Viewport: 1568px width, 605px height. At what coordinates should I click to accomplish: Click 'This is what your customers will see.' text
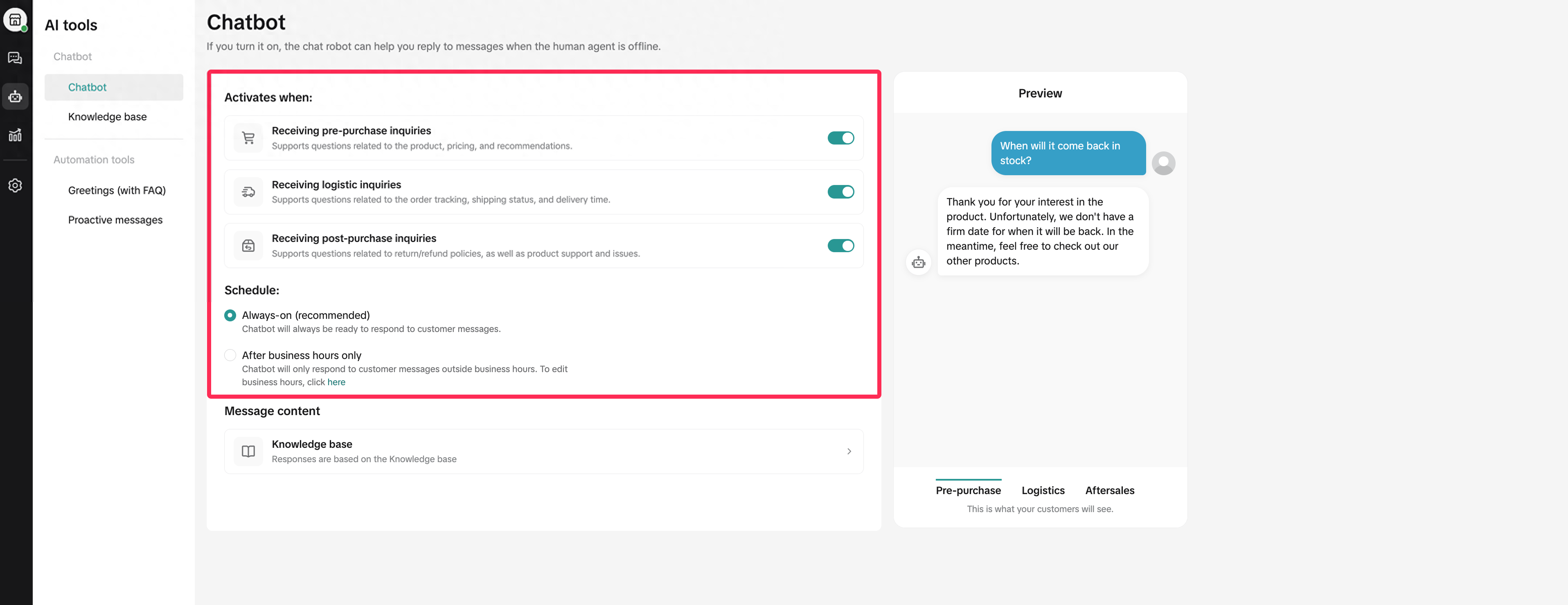point(1040,509)
